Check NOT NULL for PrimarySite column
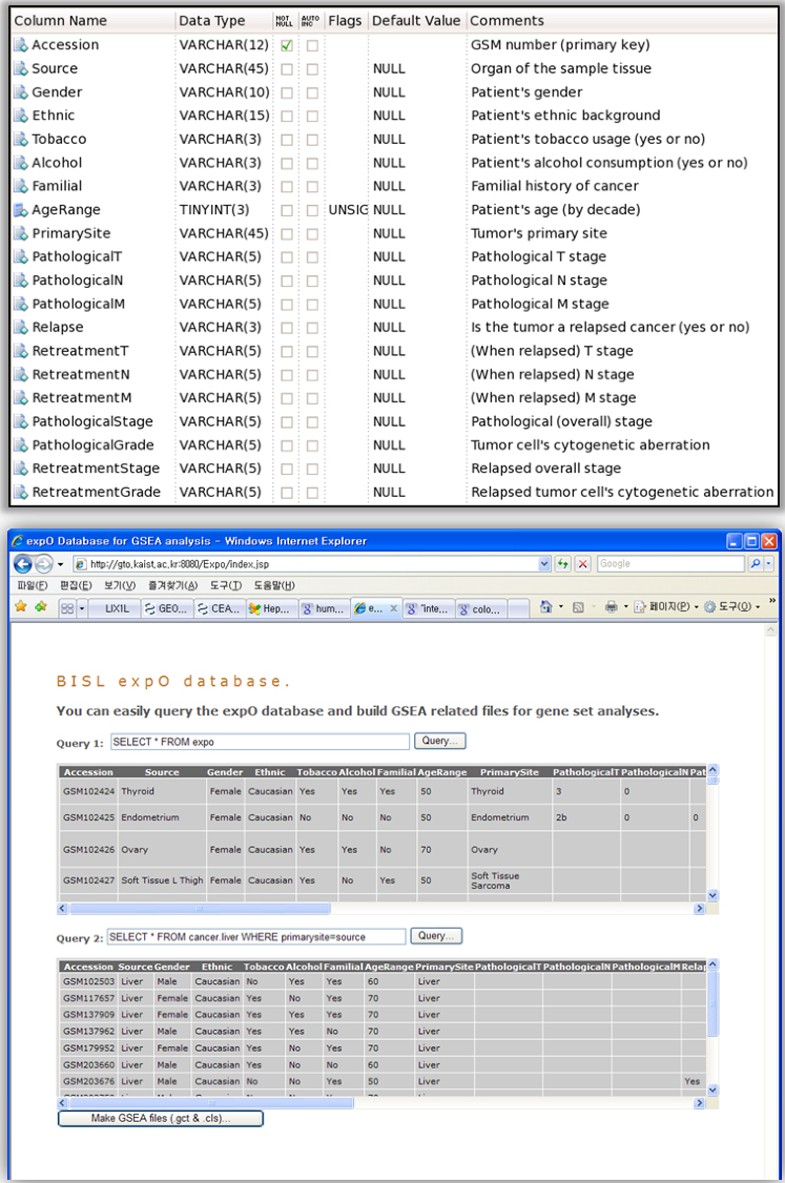785x1183 pixels. tap(287, 234)
